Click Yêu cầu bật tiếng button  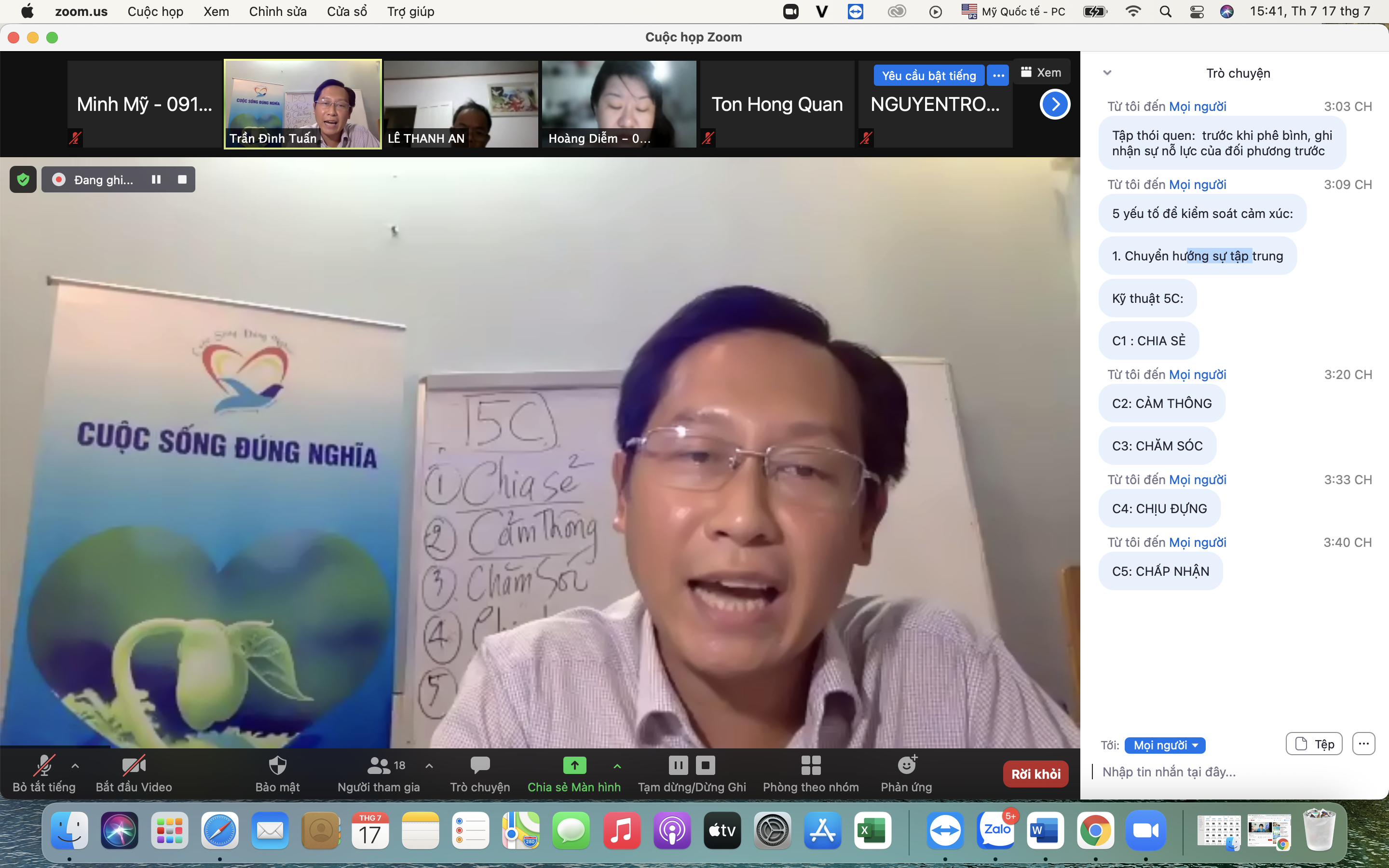(x=928, y=76)
